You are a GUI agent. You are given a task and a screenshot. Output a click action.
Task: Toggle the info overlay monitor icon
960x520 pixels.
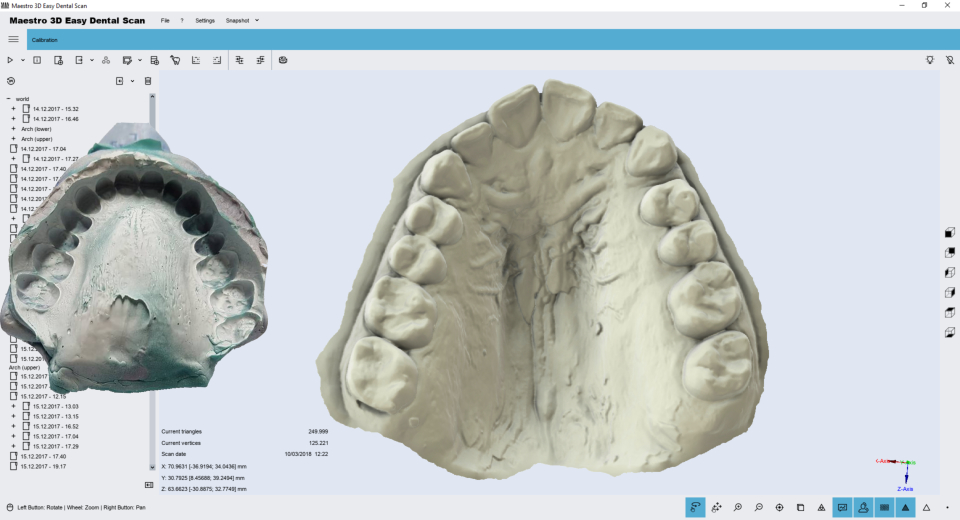(x=842, y=507)
